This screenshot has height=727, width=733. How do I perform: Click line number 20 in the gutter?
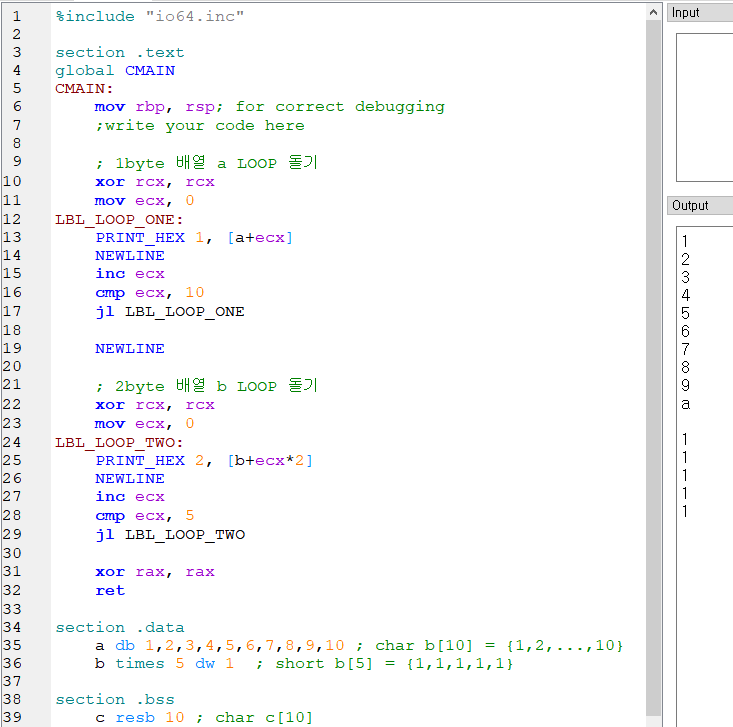click(x=12, y=366)
